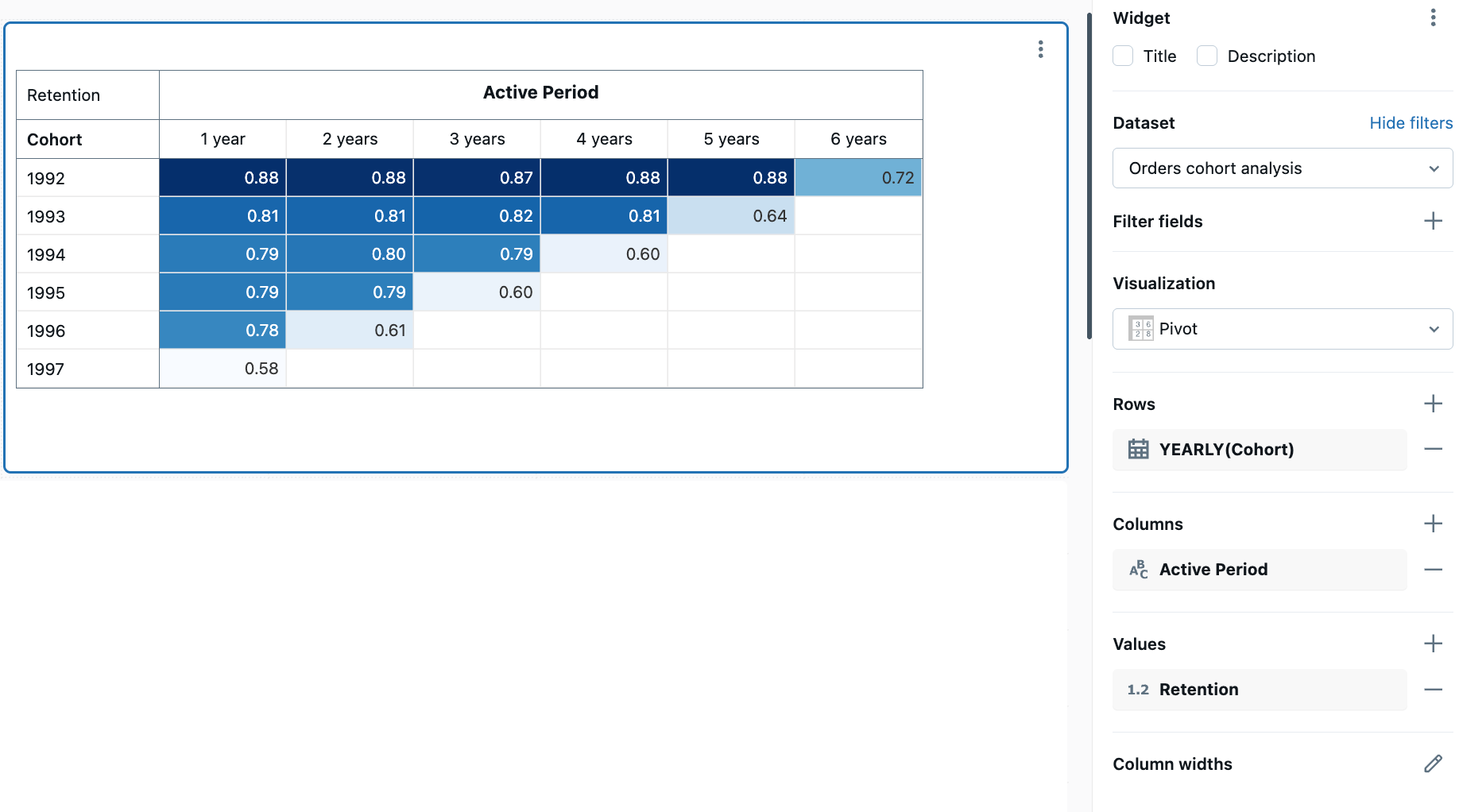This screenshot has height=812, width=1459.
Task: Open the Column widths pencil editor
Action: 1433,764
